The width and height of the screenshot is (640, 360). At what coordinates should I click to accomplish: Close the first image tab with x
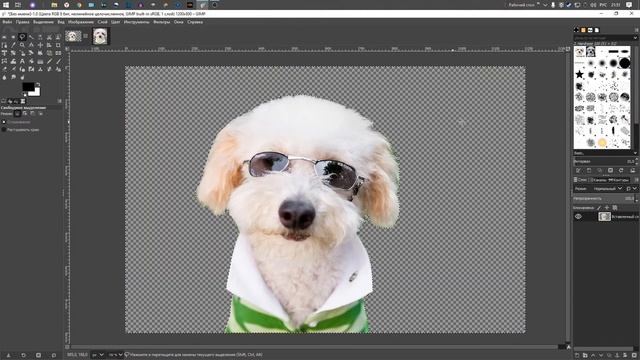point(85,36)
